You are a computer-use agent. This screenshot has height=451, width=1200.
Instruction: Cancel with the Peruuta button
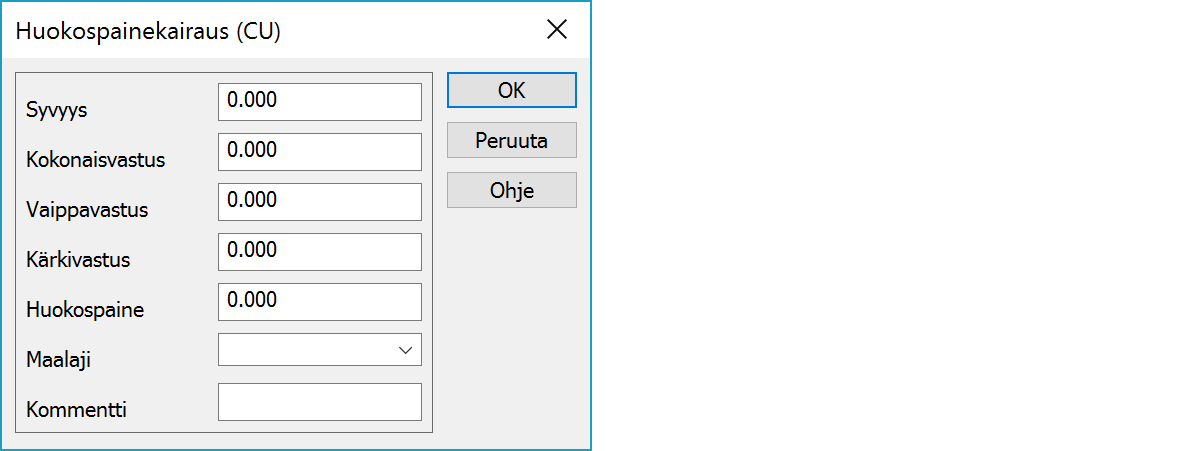tap(512, 141)
